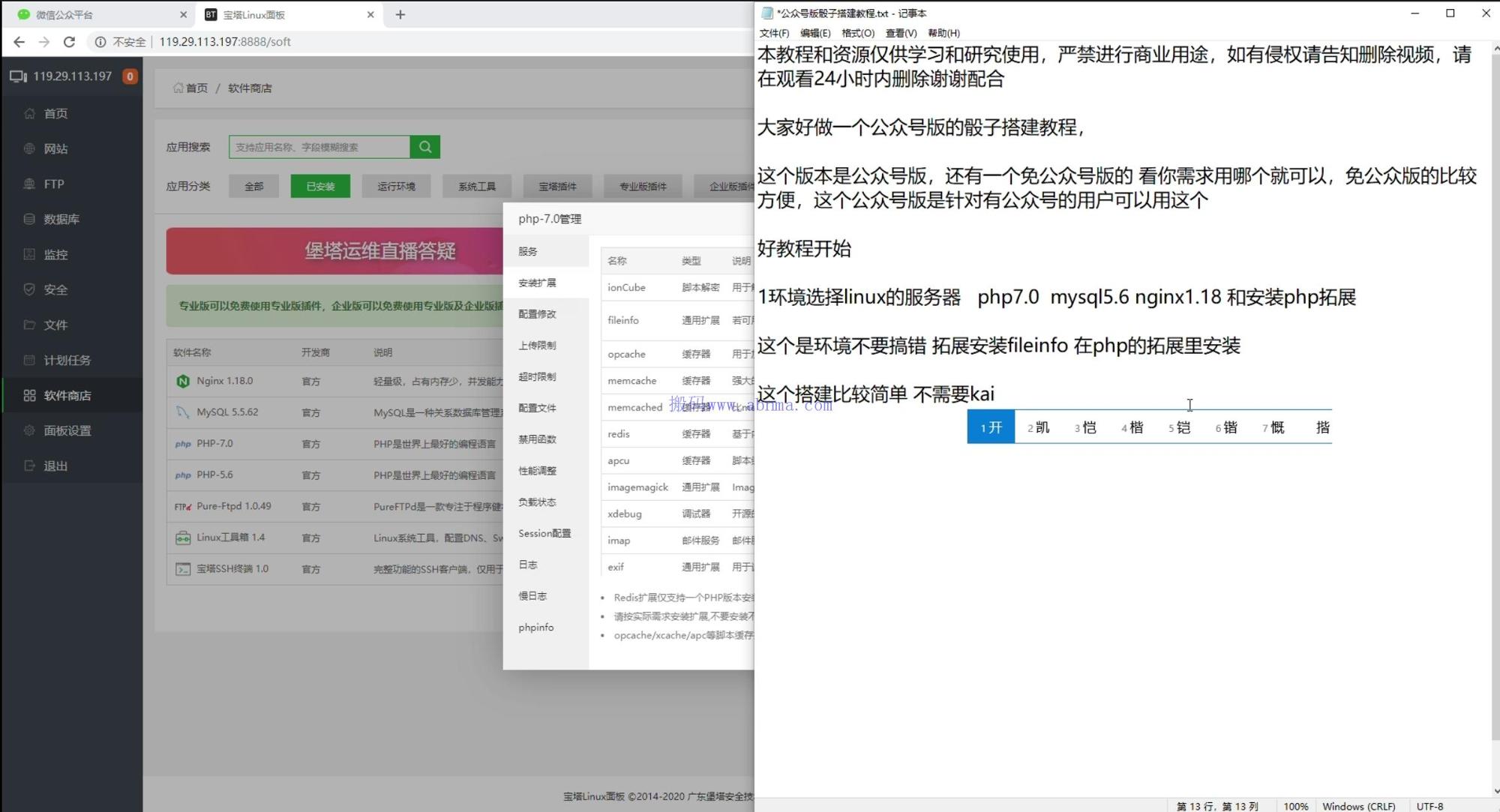Image resolution: width=1500 pixels, height=812 pixels.
Task: Switch to the 微信公众平台 browser tab
Action: coord(90,13)
